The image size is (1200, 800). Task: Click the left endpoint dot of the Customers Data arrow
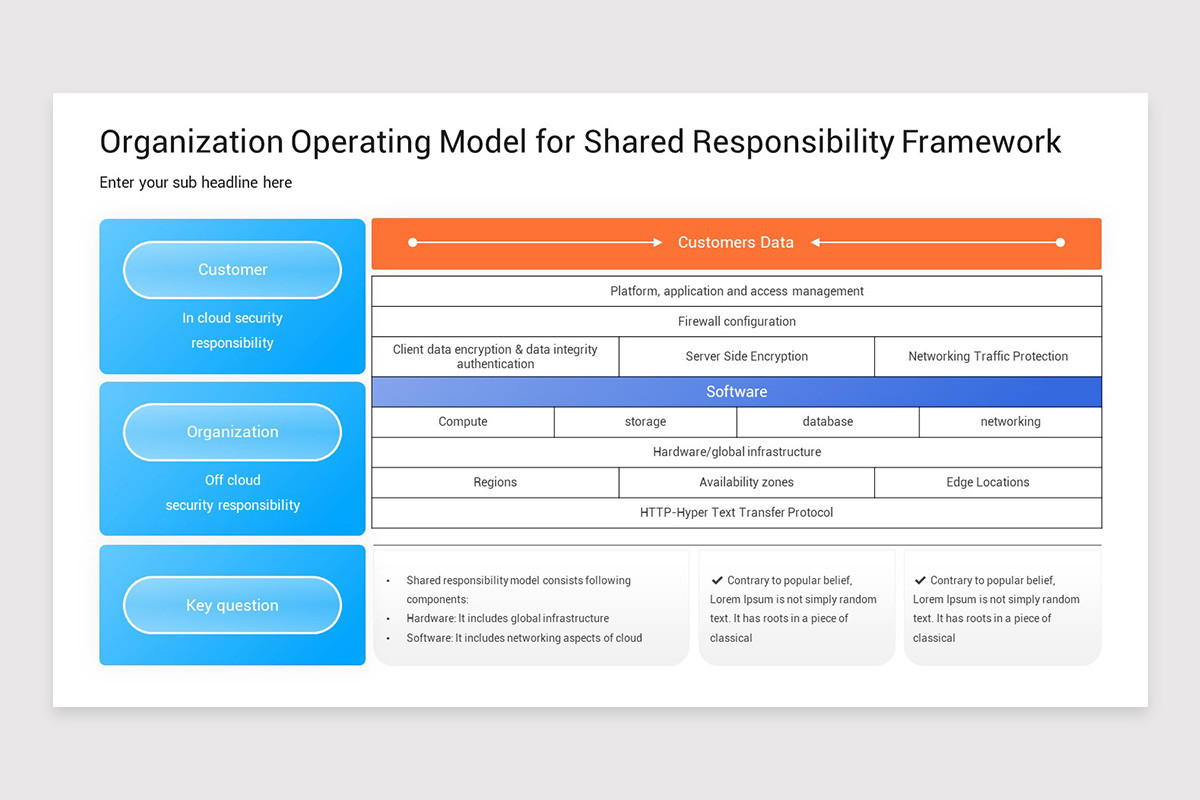413,241
